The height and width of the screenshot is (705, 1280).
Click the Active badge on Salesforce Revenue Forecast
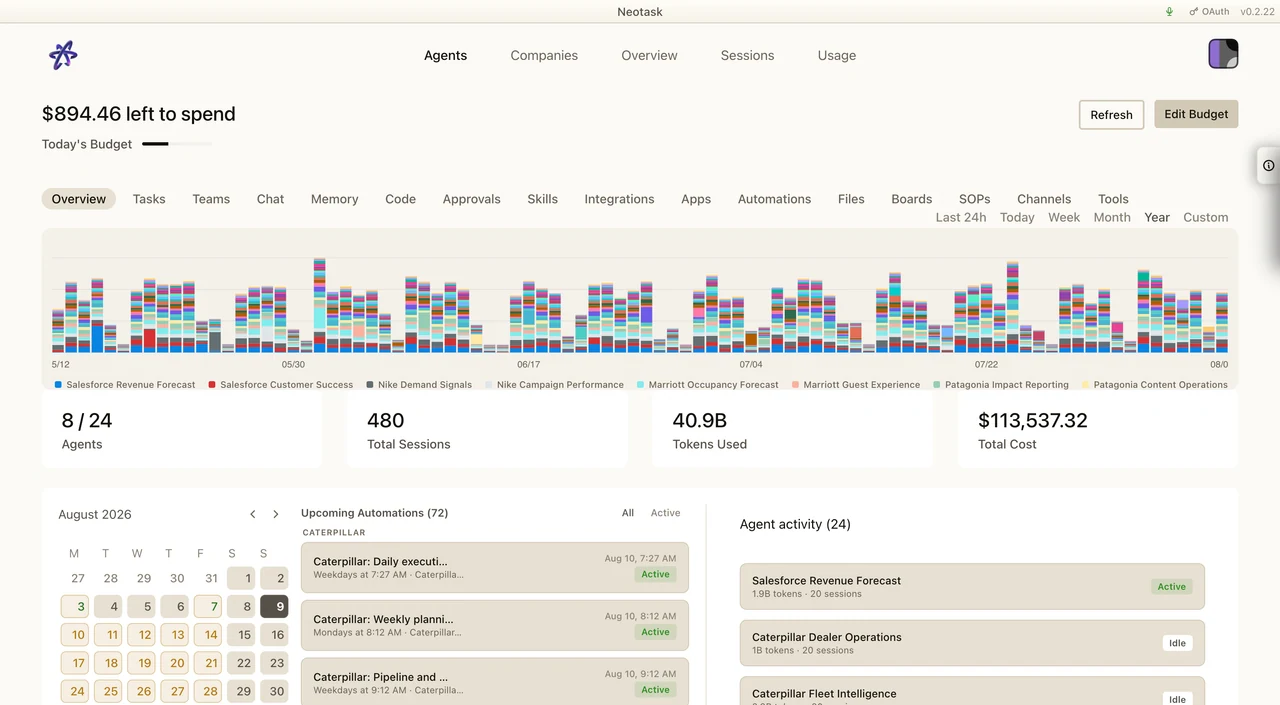(1171, 587)
